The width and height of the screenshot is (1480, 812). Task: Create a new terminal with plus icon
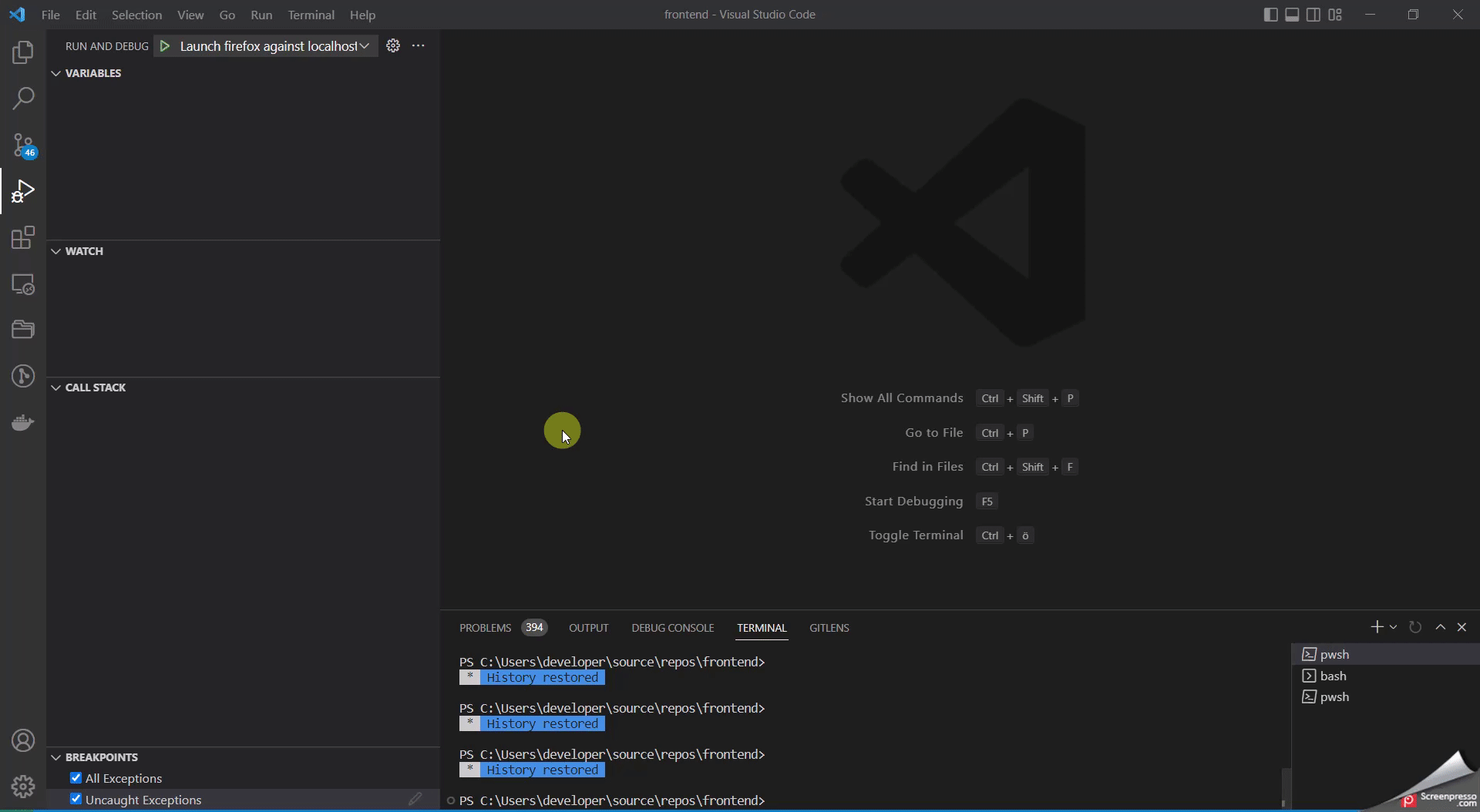1377,627
